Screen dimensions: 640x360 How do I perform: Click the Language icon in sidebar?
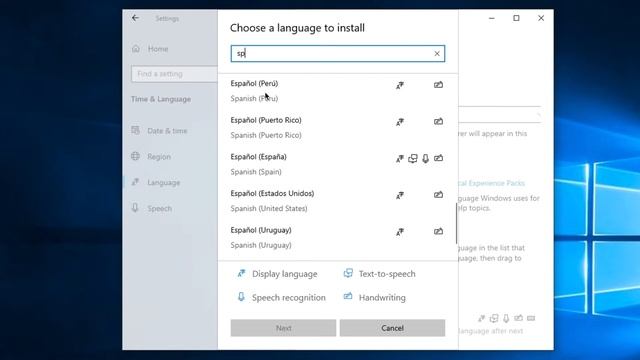(136, 182)
